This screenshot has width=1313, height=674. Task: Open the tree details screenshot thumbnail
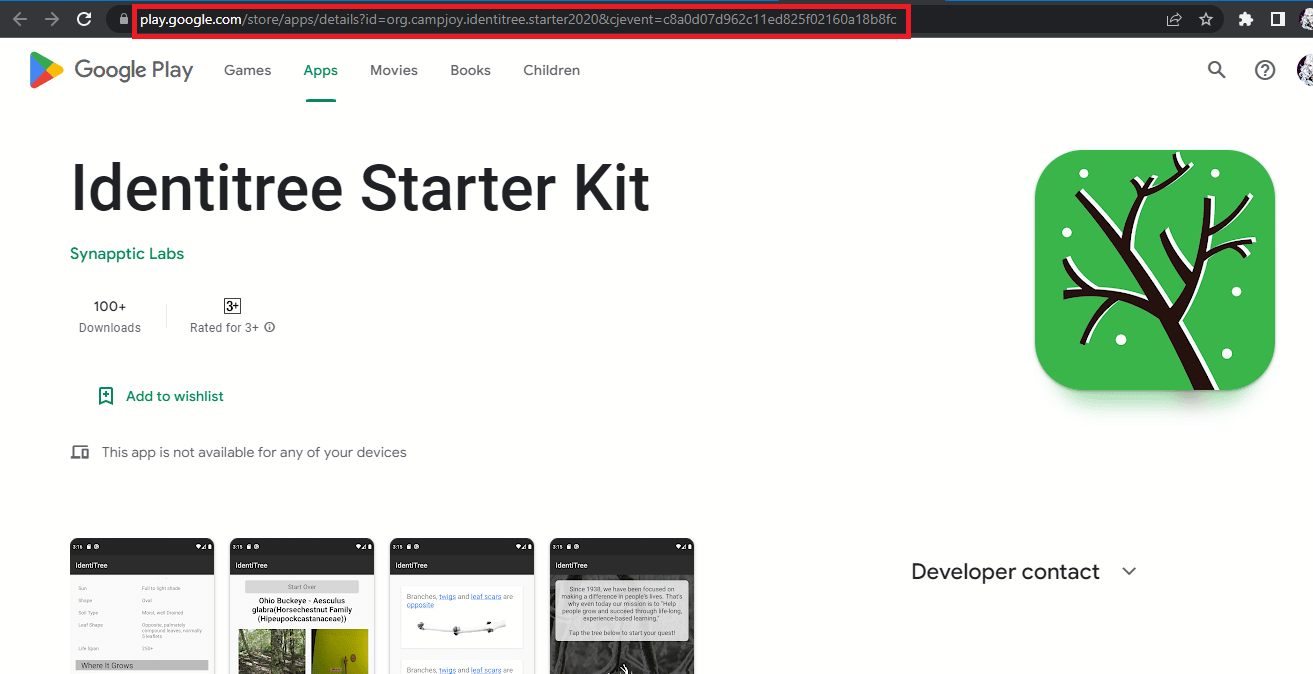142,606
